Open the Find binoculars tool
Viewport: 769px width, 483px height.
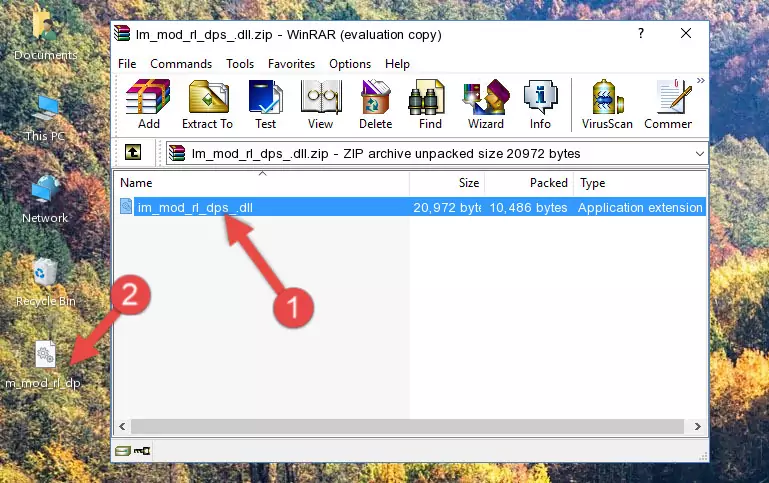(430, 104)
